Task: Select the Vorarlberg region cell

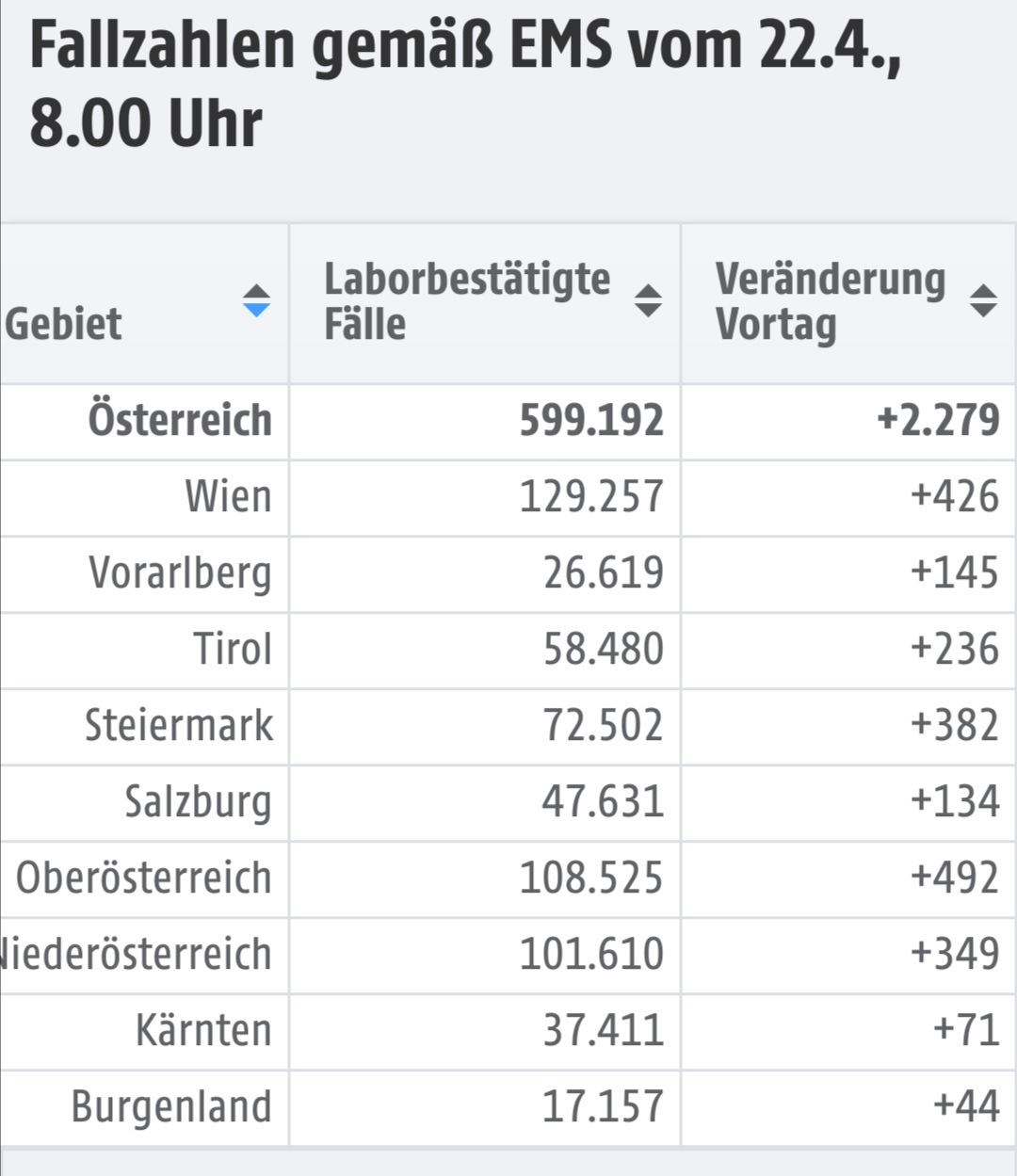Action: (x=144, y=574)
